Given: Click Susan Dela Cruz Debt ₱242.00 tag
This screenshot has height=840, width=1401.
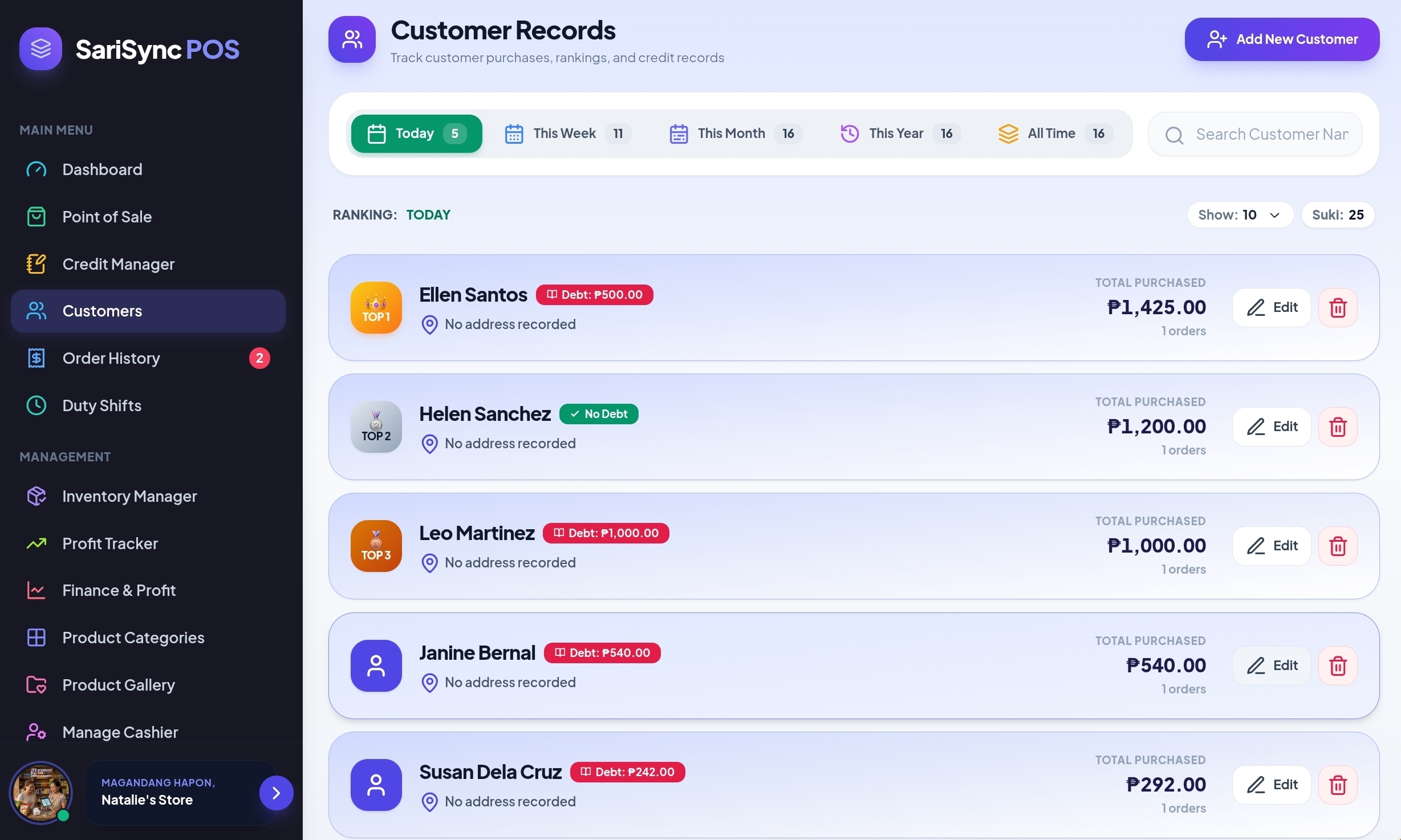Looking at the screenshot, I should pyautogui.click(x=627, y=772).
